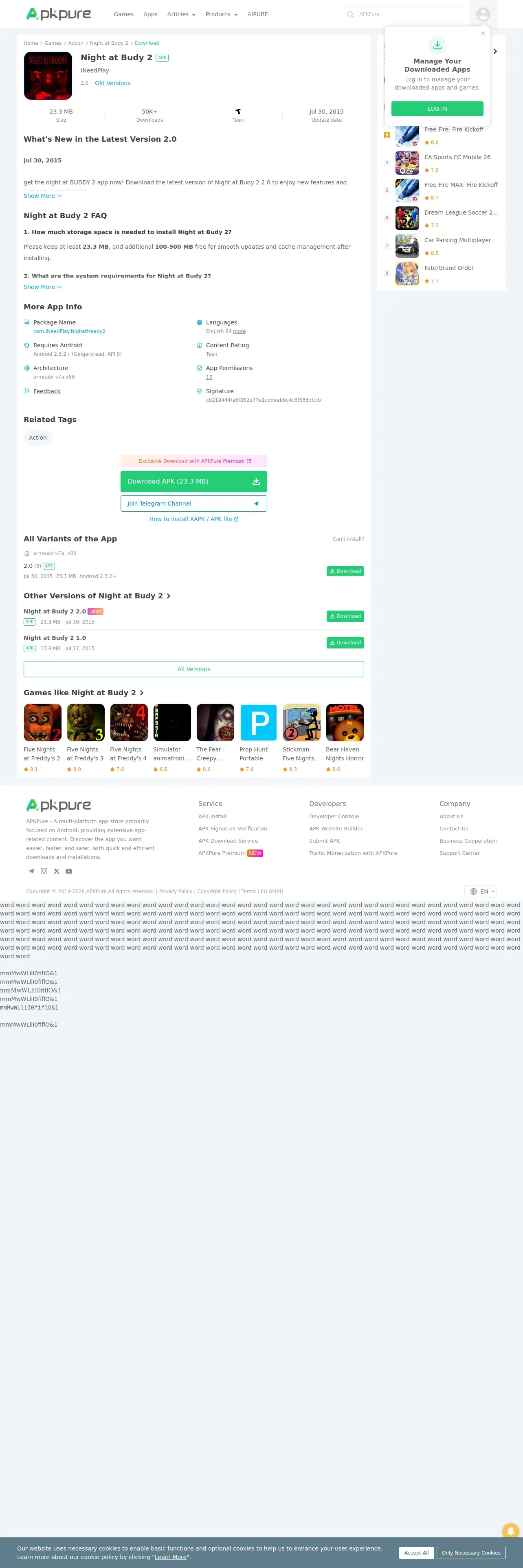Screen dimensions: 523x1568
Task: Select the Free Fire MAX: Fire Kickoff icon
Action: 407,191
